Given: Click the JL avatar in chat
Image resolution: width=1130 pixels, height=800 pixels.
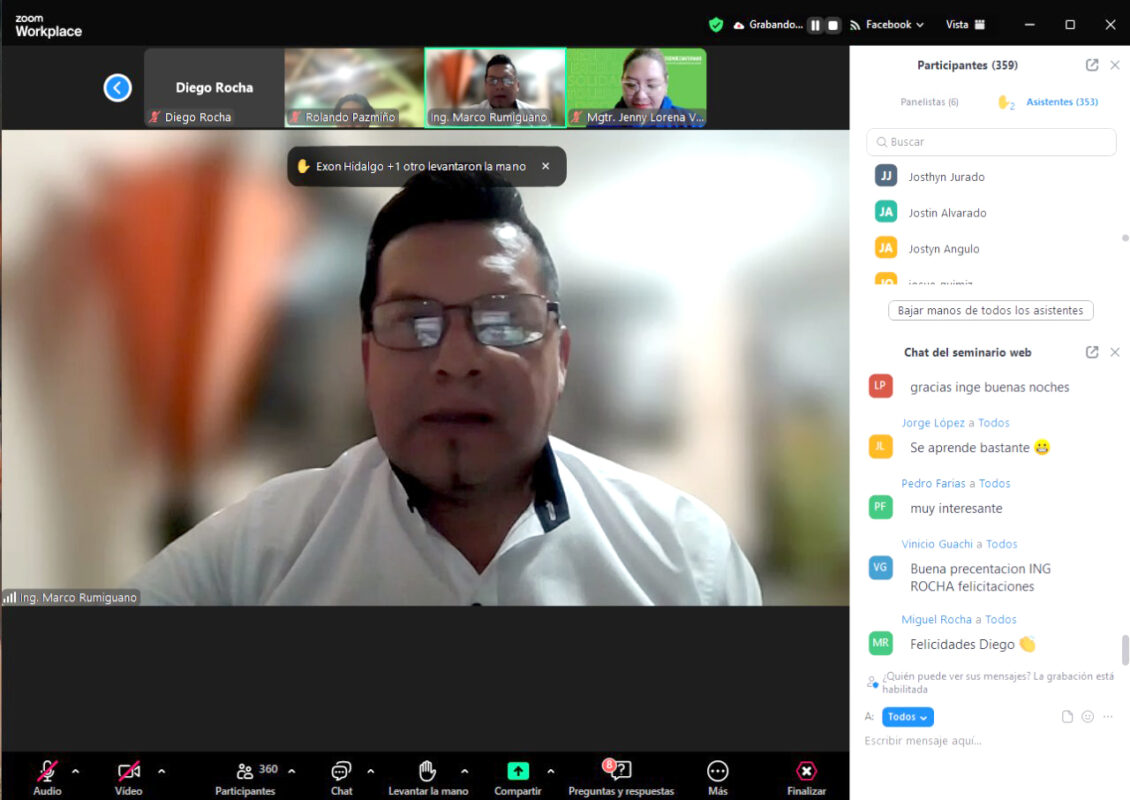Looking at the screenshot, I should click(880, 446).
